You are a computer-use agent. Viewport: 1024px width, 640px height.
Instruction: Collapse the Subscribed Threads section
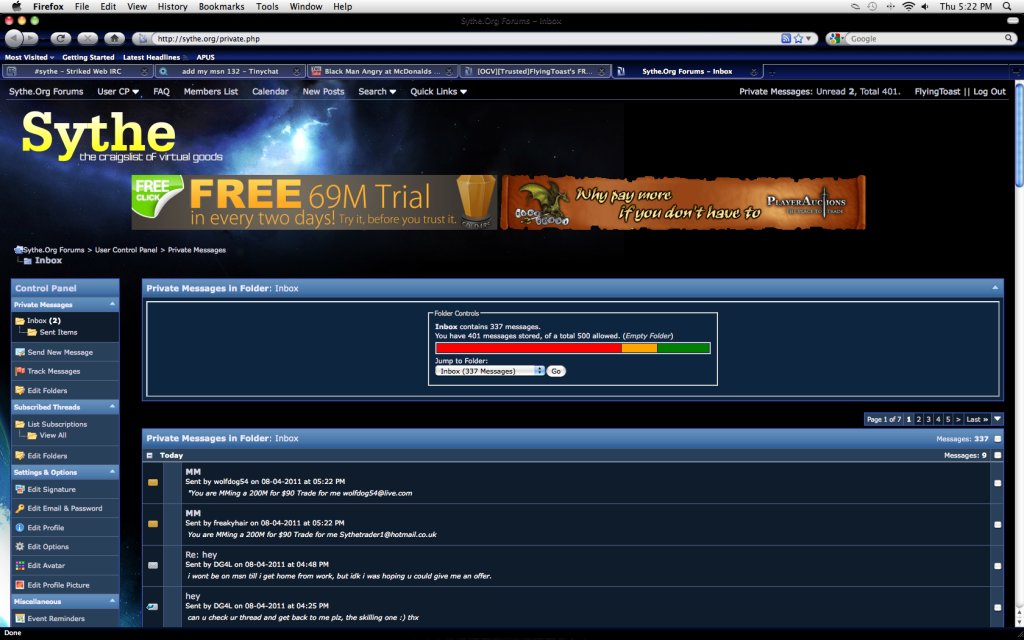point(112,407)
